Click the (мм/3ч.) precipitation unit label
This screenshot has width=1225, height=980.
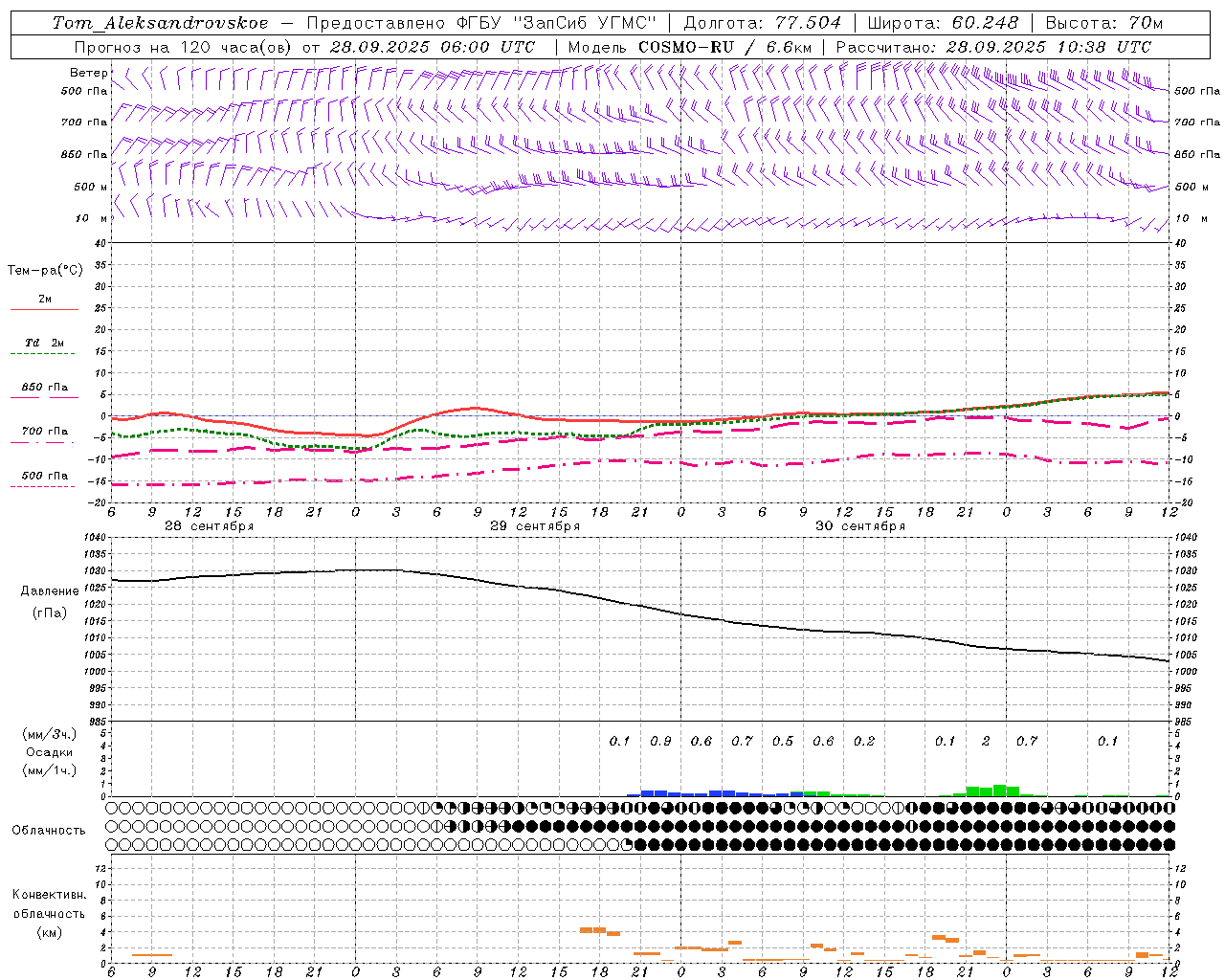[49, 734]
